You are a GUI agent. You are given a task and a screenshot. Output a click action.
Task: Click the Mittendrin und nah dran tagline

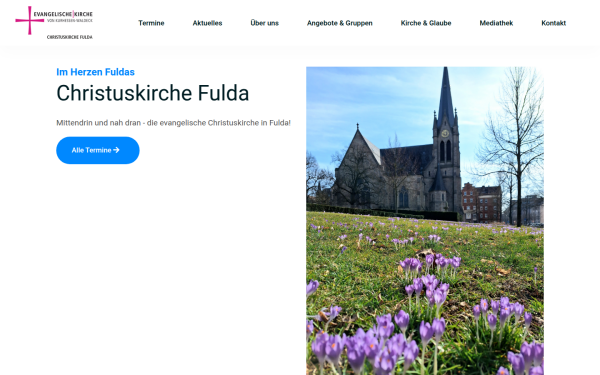click(173, 123)
